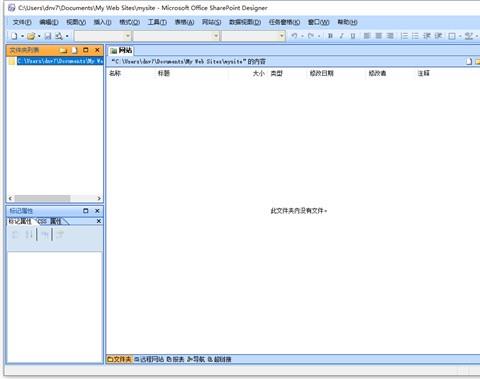The height and width of the screenshot is (379, 480).
Task: Toggle Bold formatting button
Action: (330, 36)
